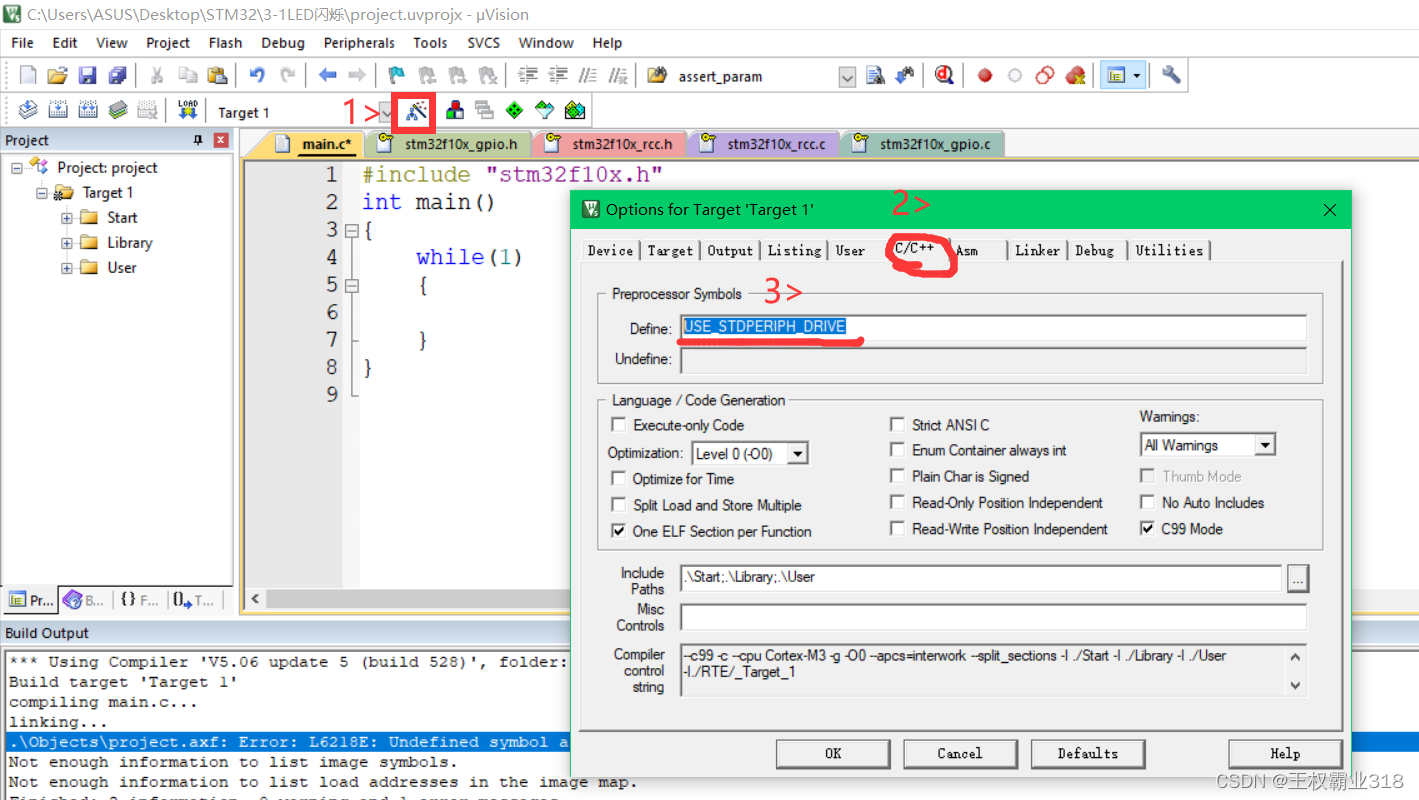
Task: Click the Include Paths browse button
Action: (1297, 578)
